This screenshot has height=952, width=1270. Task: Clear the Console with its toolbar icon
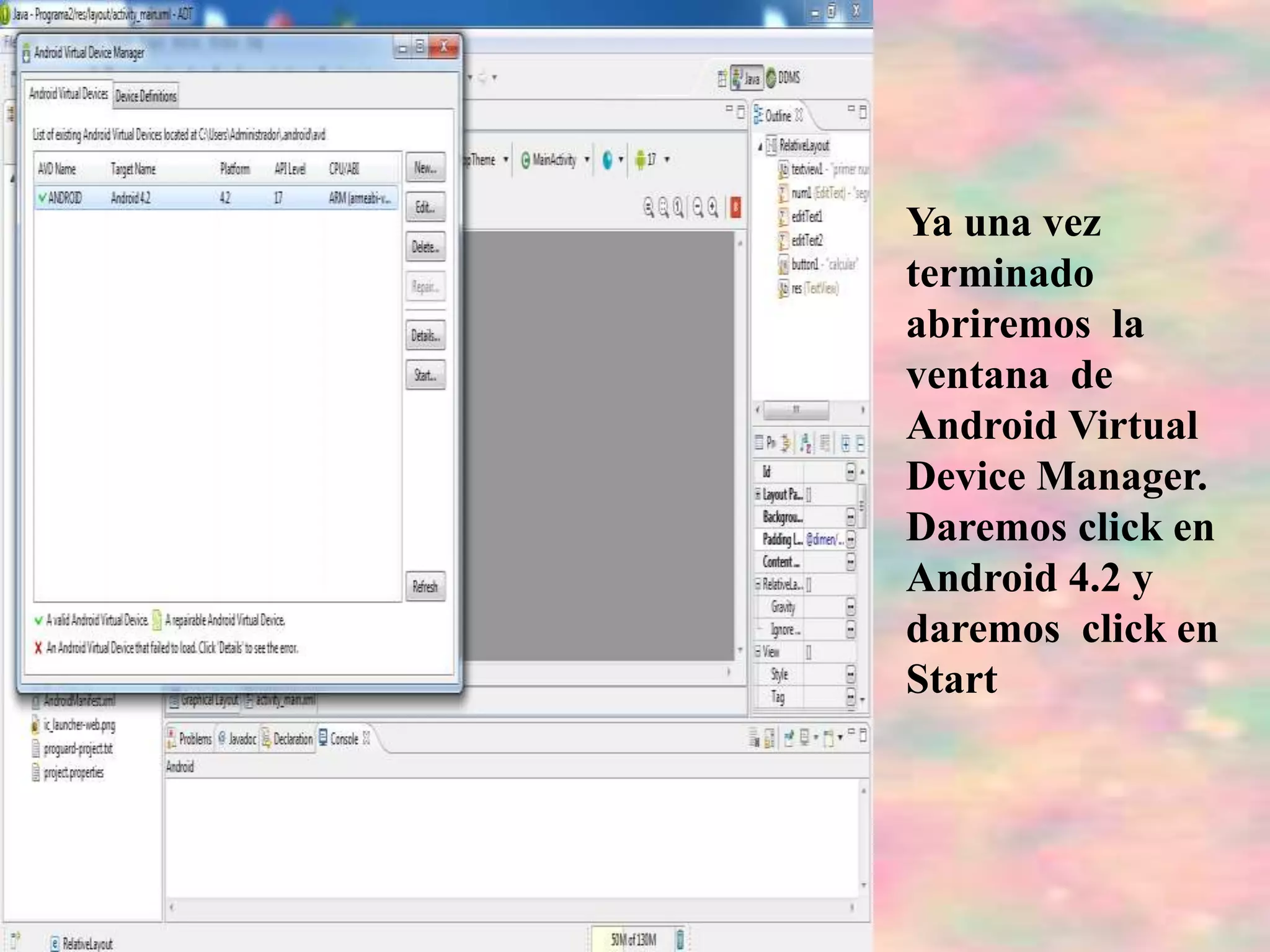(753, 738)
